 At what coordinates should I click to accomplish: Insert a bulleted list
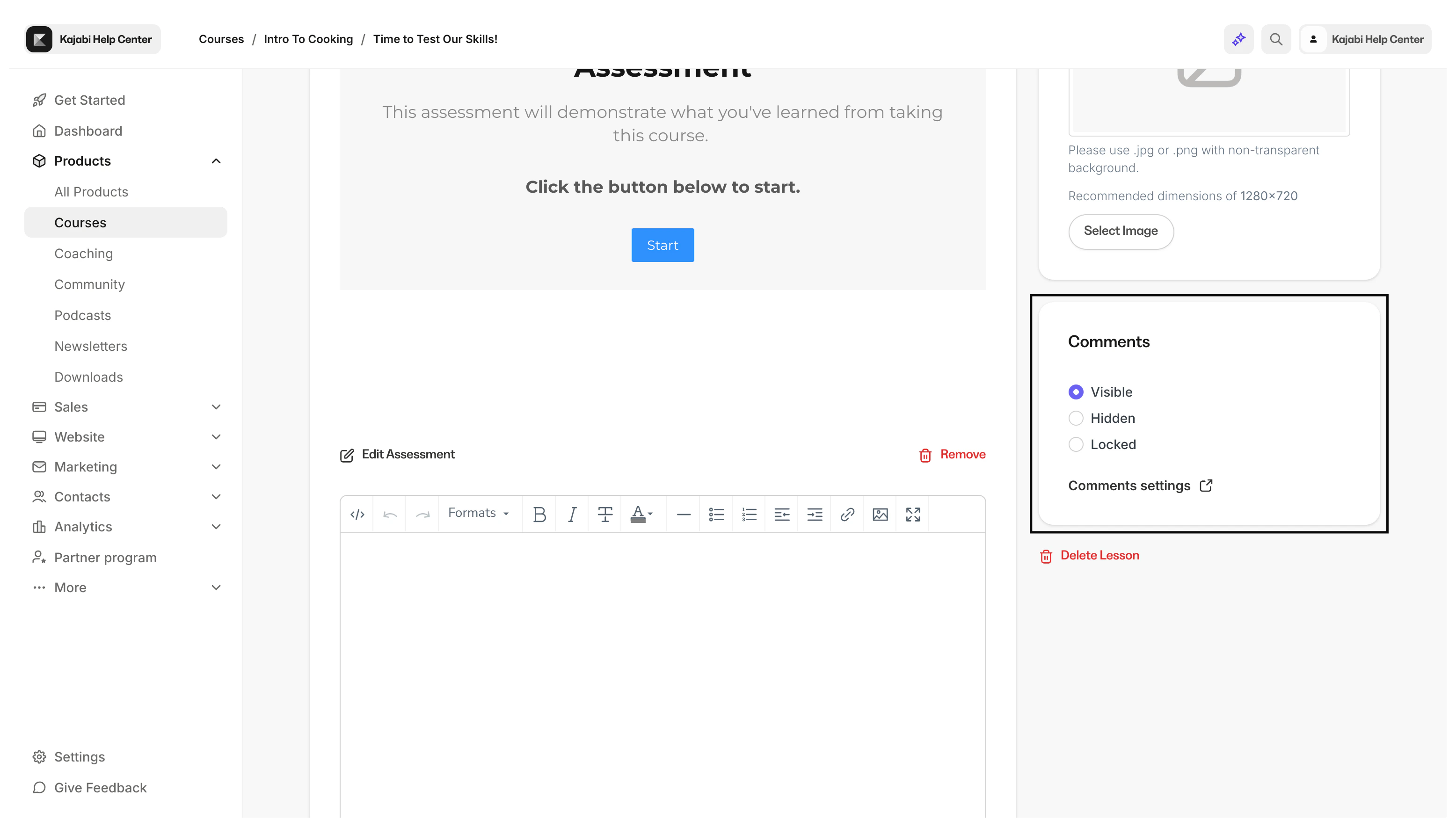[716, 515]
